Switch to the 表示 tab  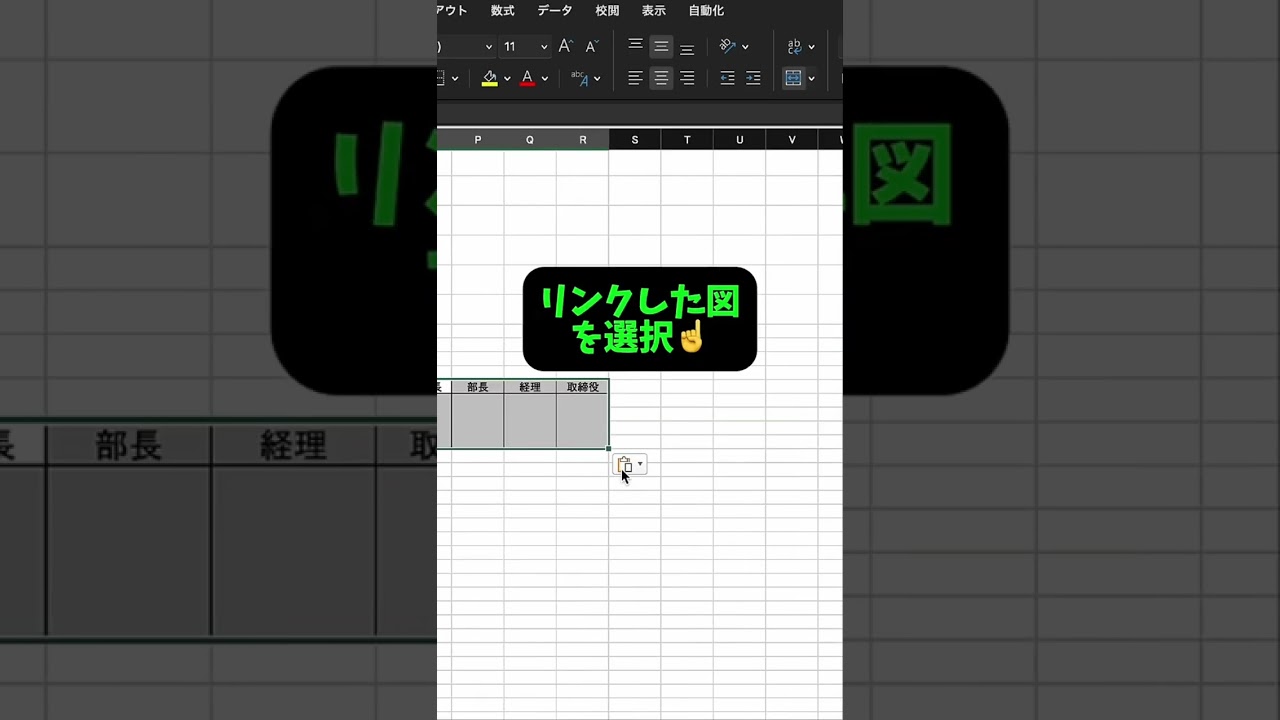(x=653, y=11)
